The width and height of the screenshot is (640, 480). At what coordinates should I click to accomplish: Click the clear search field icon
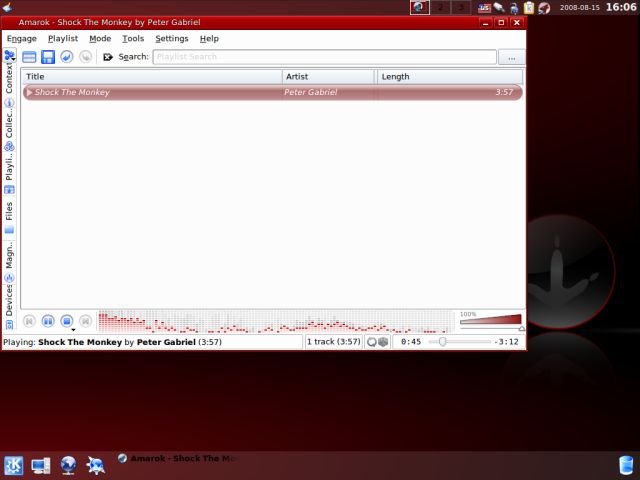point(108,57)
